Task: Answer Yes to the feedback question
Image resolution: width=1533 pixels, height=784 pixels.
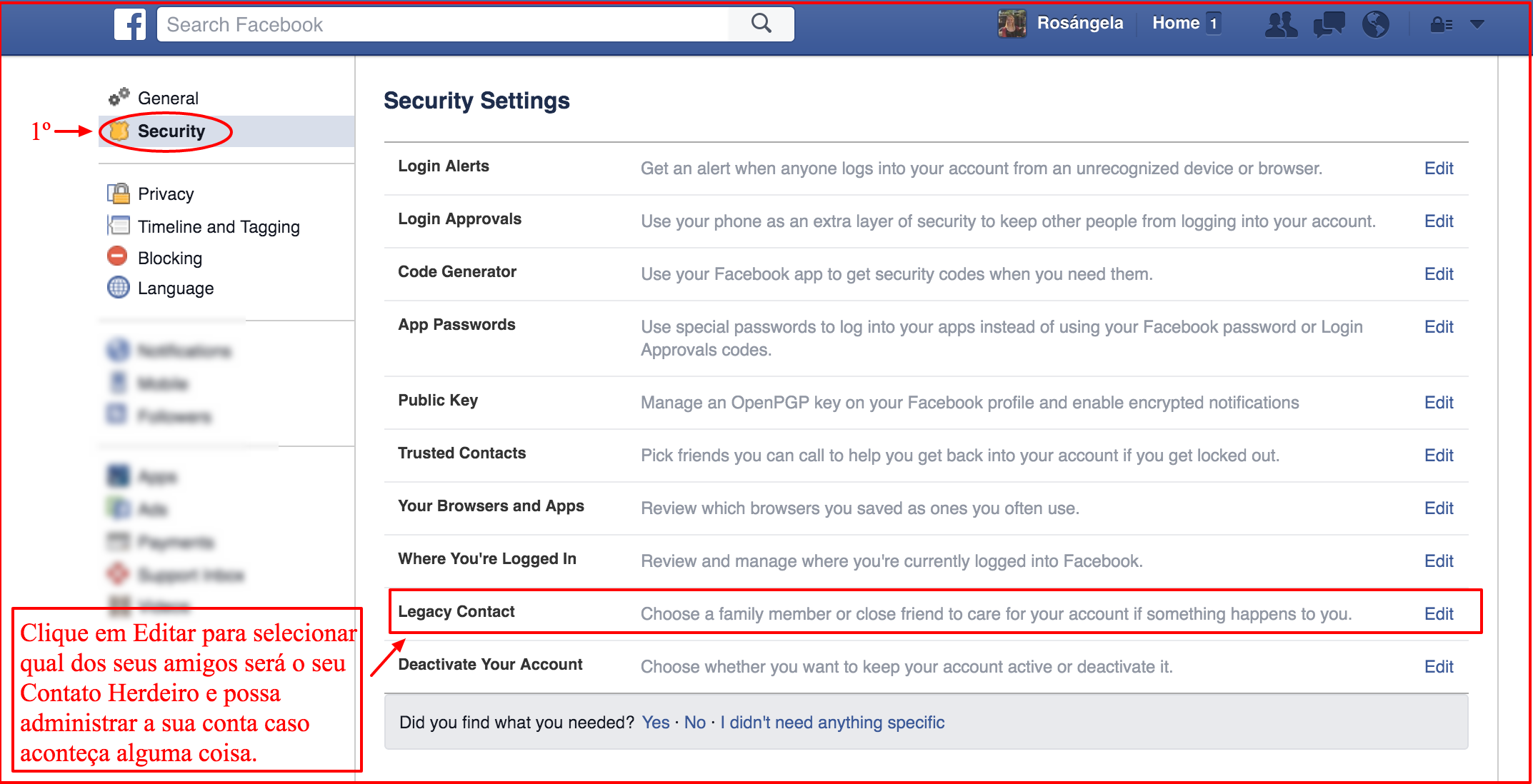Action: tap(655, 723)
